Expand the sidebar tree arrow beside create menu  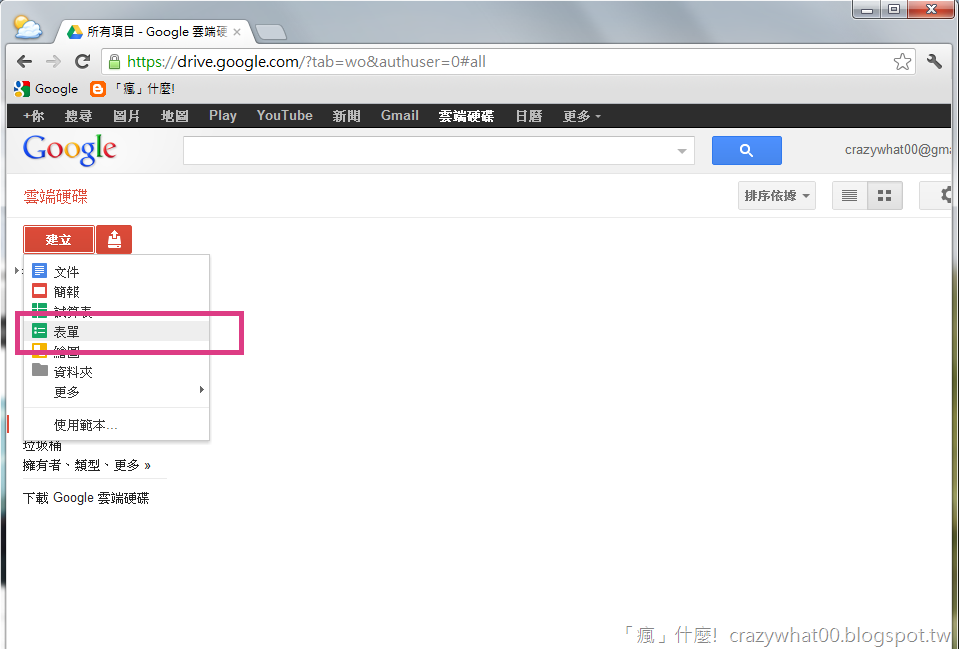point(17,270)
